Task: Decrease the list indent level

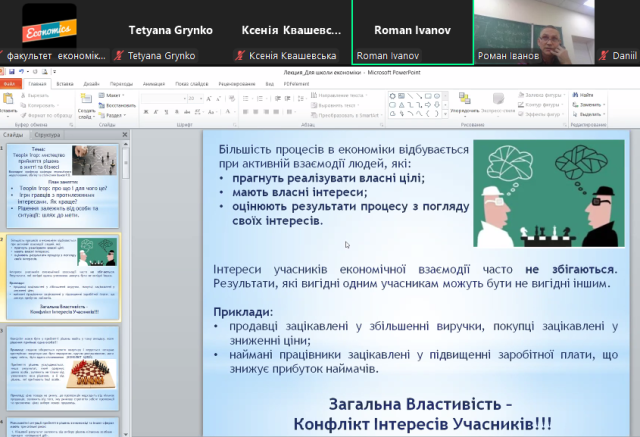Action: click(x=278, y=98)
